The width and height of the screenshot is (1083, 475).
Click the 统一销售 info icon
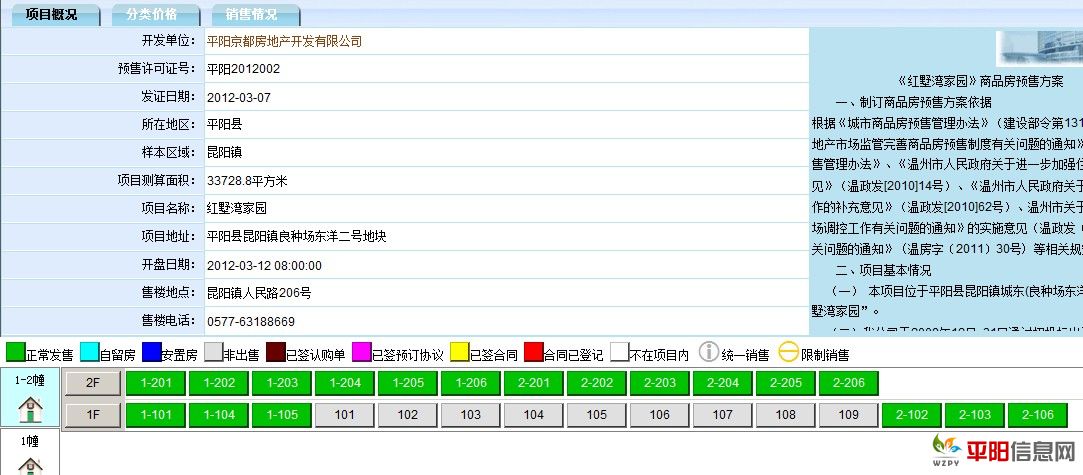click(x=709, y=352)
